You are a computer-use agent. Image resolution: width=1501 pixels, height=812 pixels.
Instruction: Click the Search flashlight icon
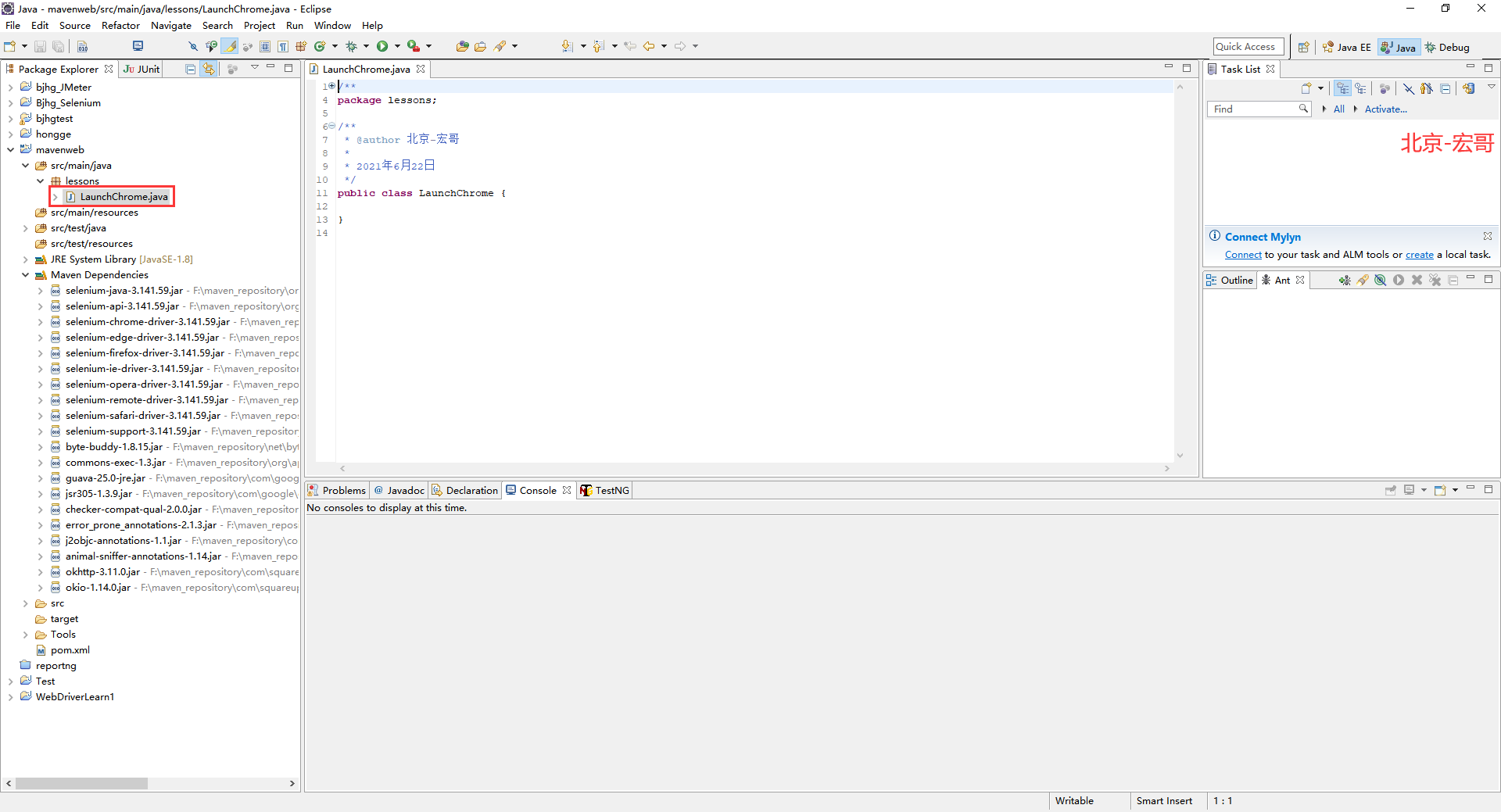pos(500,46)
